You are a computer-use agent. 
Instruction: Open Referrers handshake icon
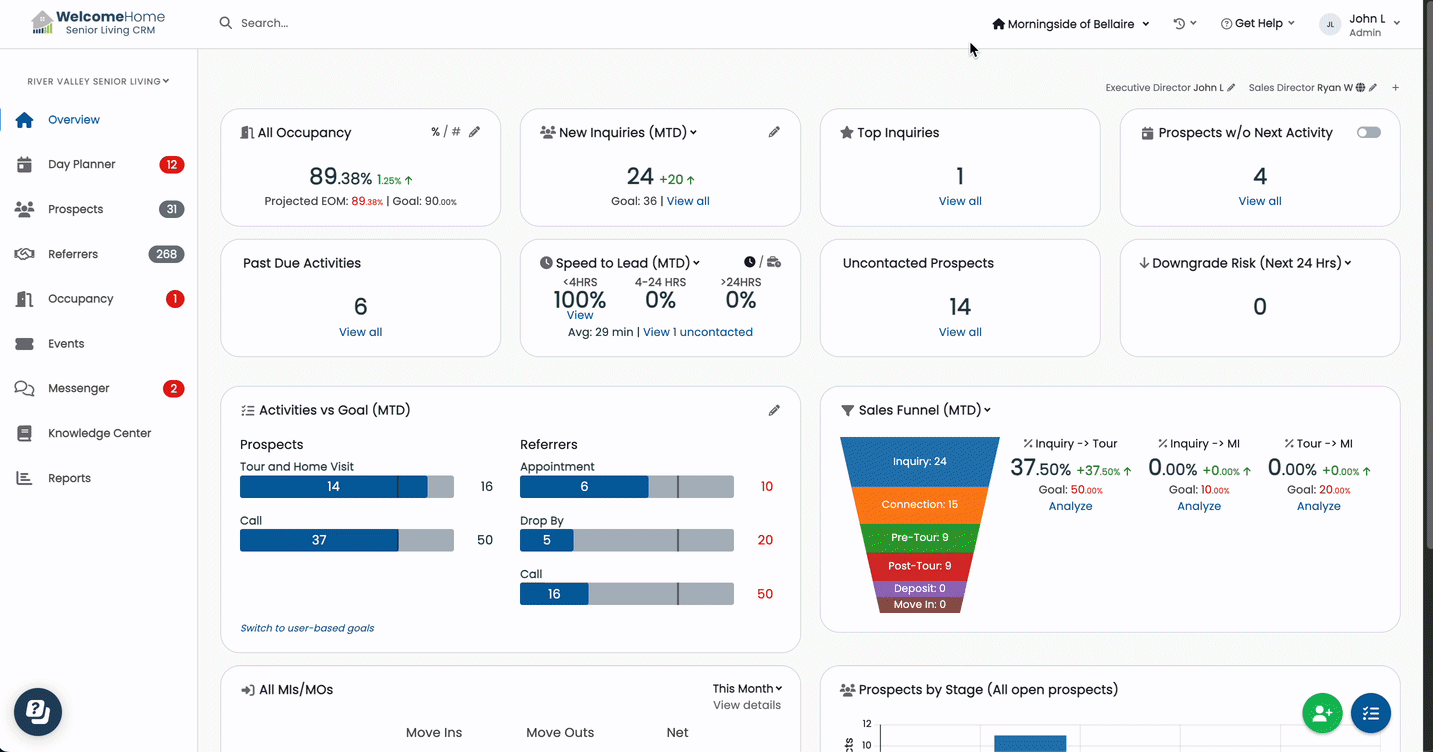tap(25, 254)
